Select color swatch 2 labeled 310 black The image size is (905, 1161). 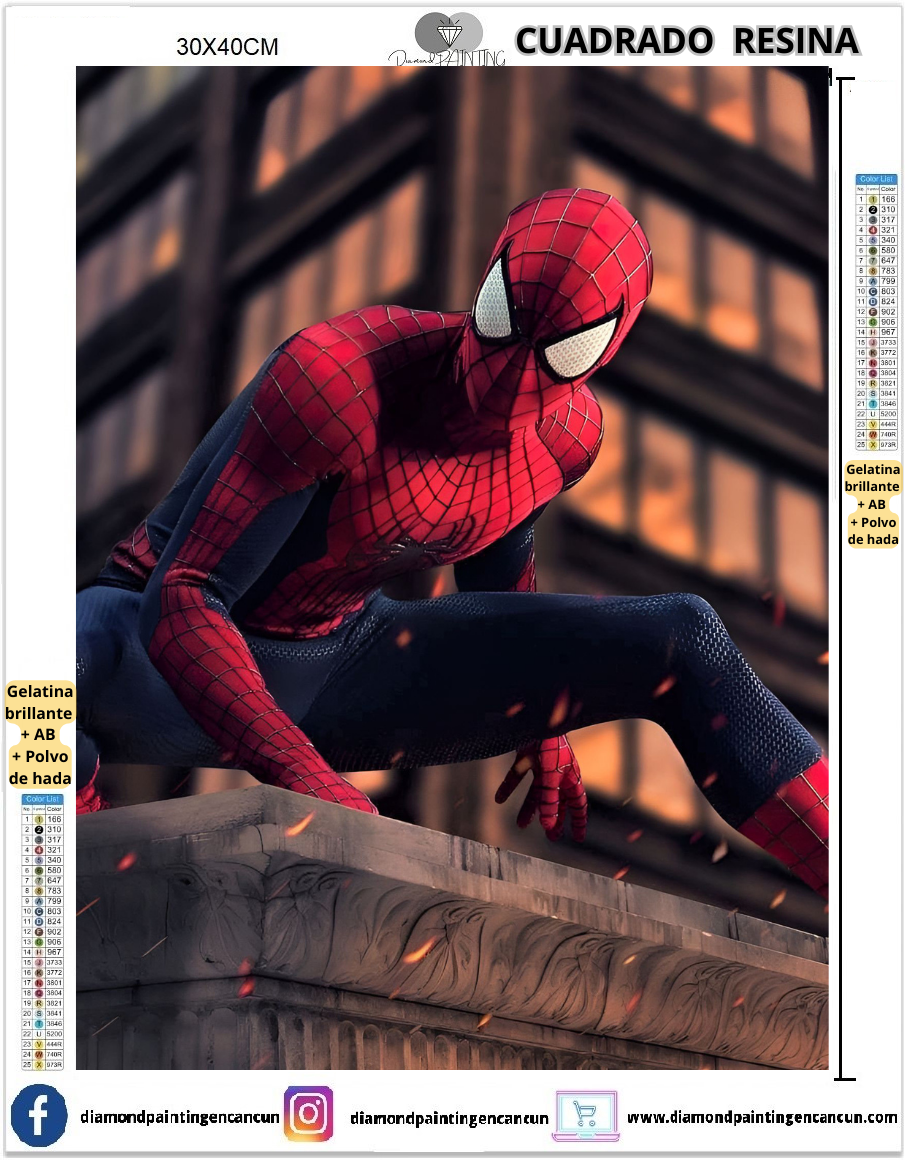point(872,208)
